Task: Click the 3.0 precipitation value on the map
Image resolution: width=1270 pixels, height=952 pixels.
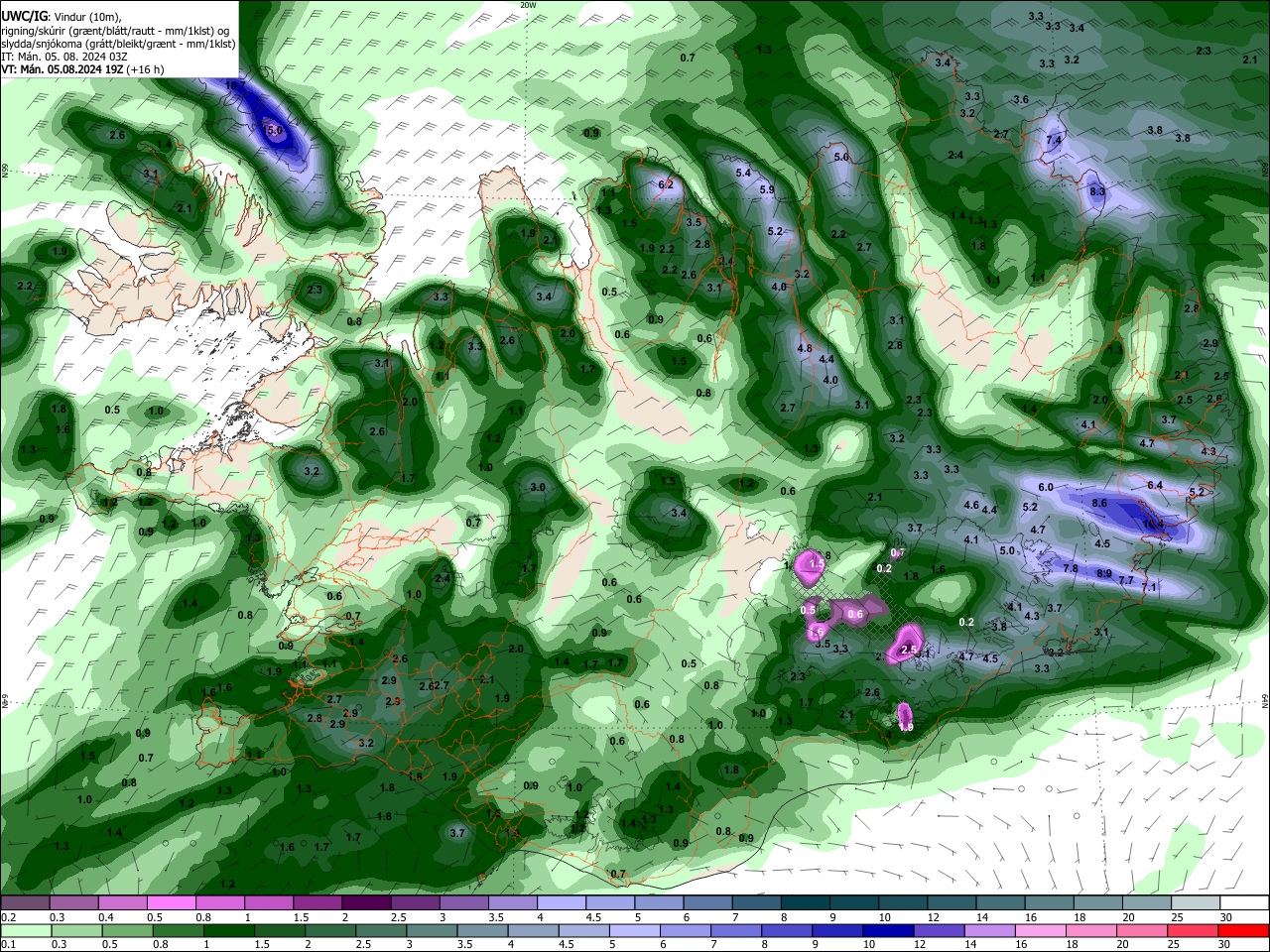Action: click(538, 487)
